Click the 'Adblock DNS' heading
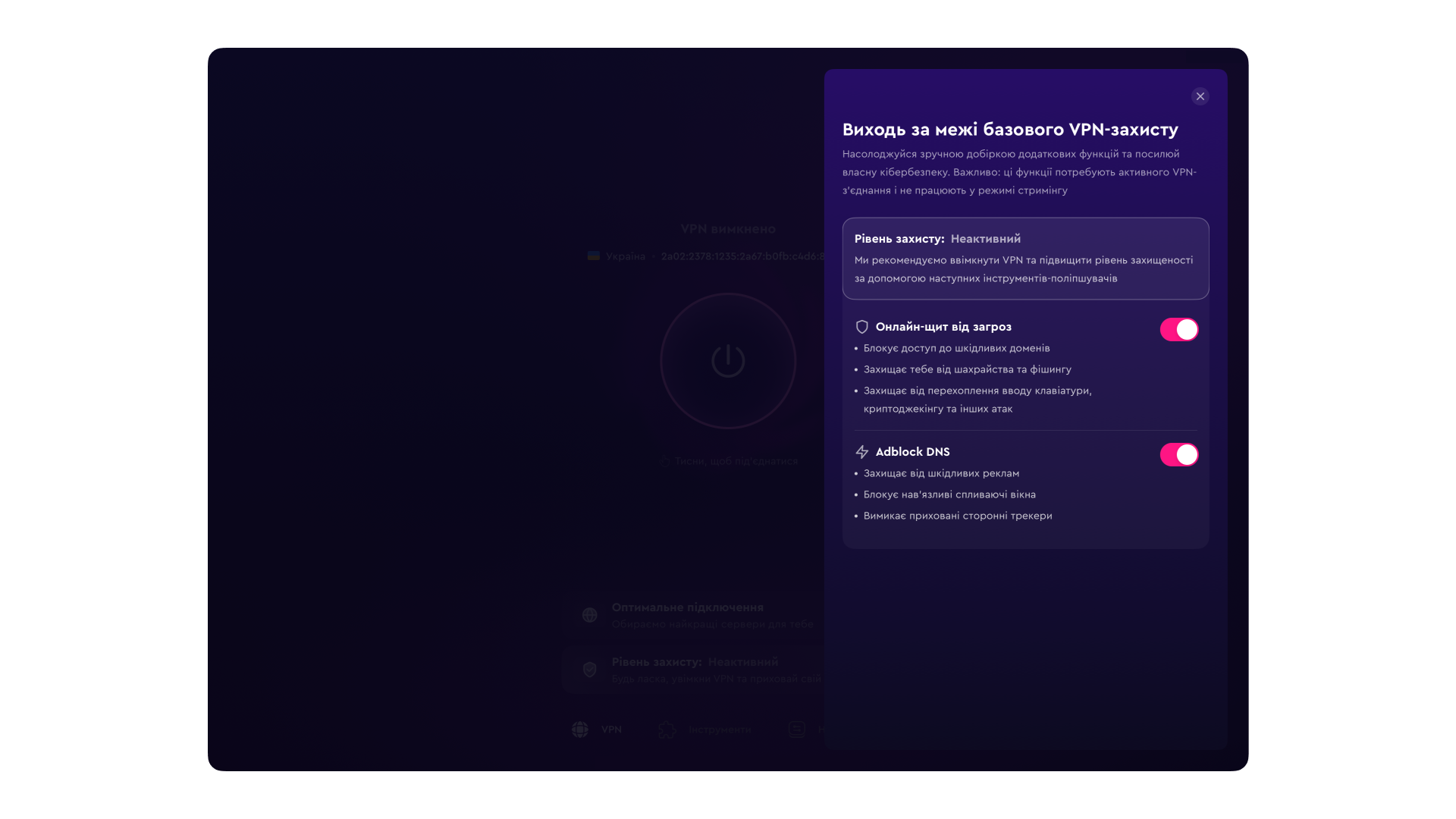This screenshot has width=1456, height=819. pos(912,452)
